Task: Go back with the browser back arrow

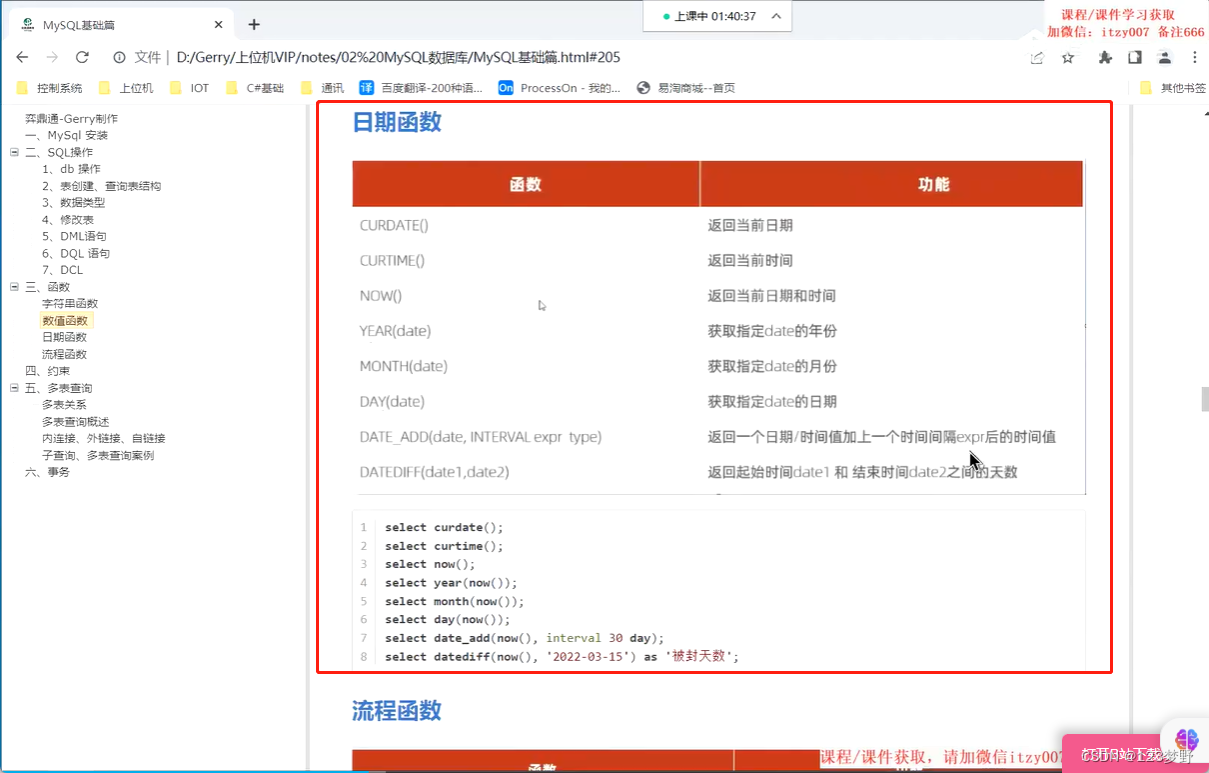Action: pyautogui.click(x=22, y=57)
